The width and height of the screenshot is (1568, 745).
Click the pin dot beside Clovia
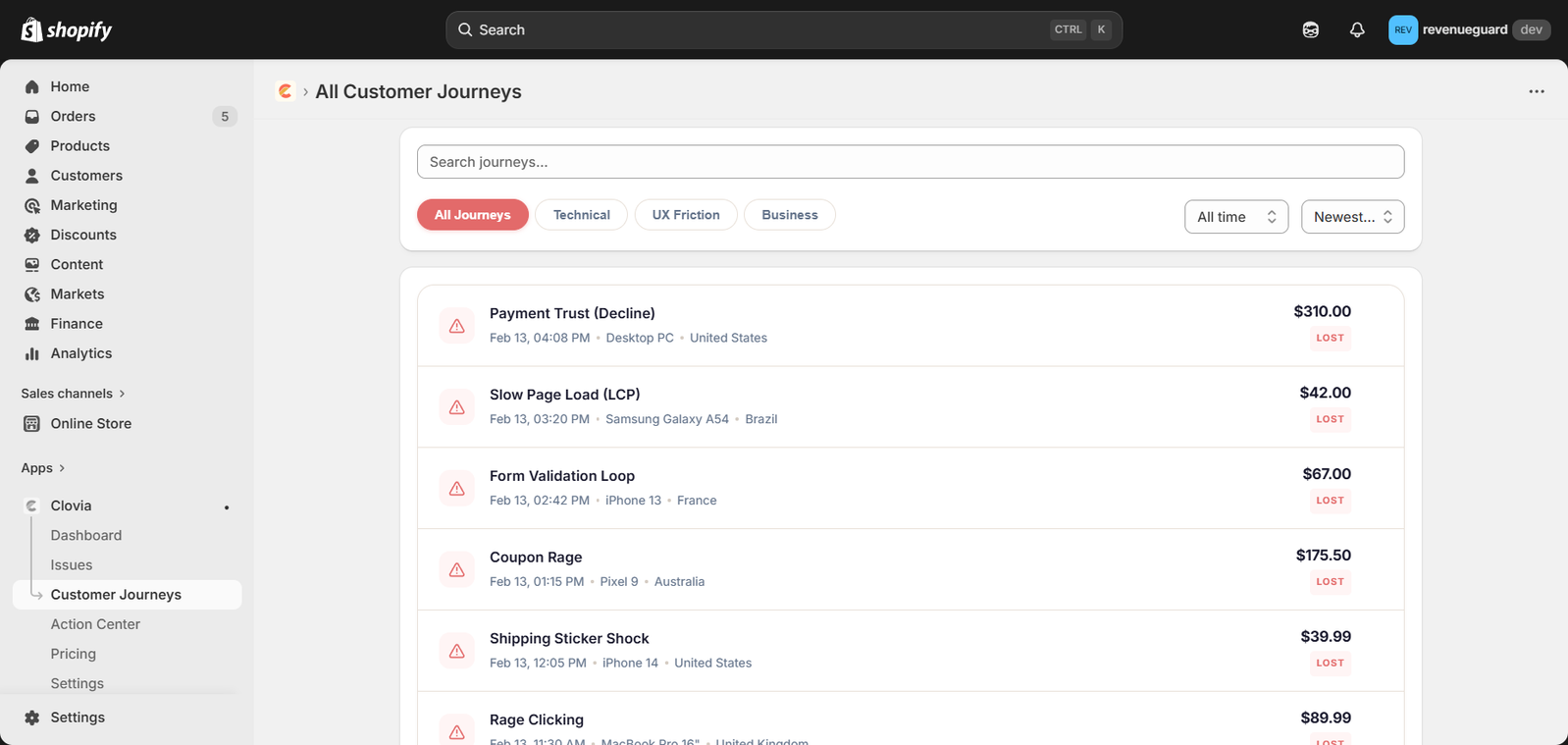click(227, 507)
